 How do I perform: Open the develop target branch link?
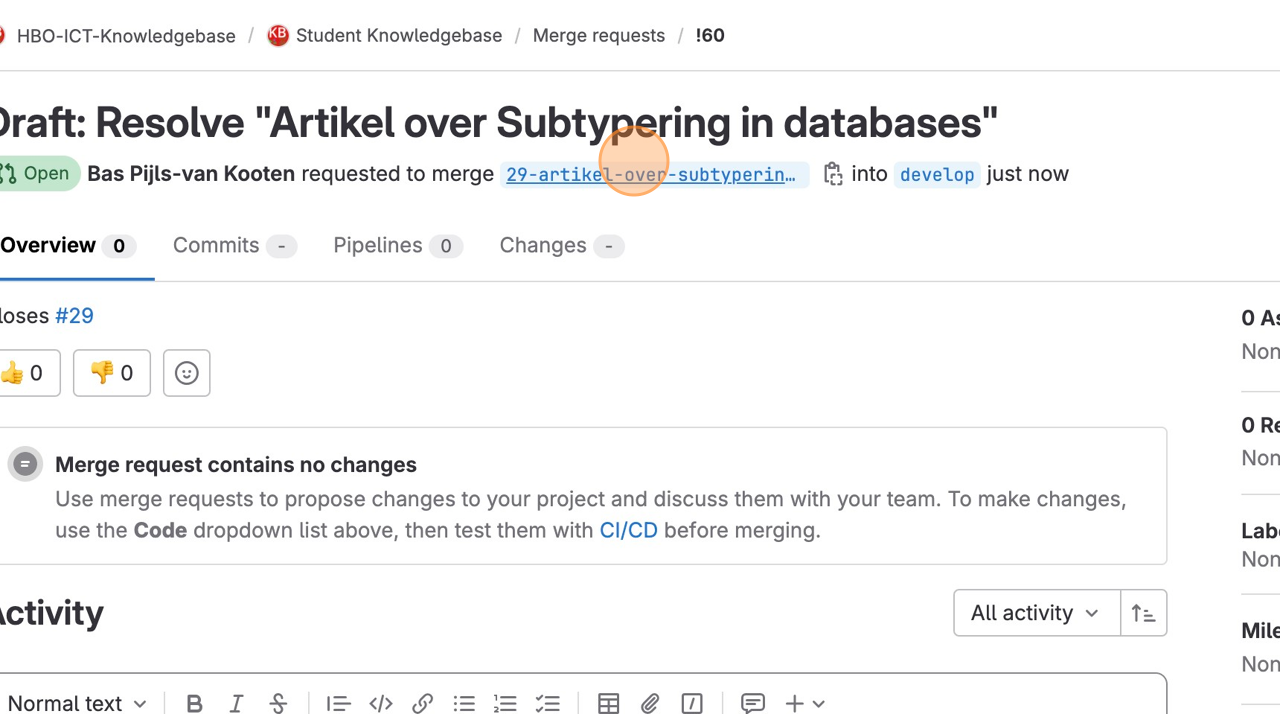click(x=937, y=174)
